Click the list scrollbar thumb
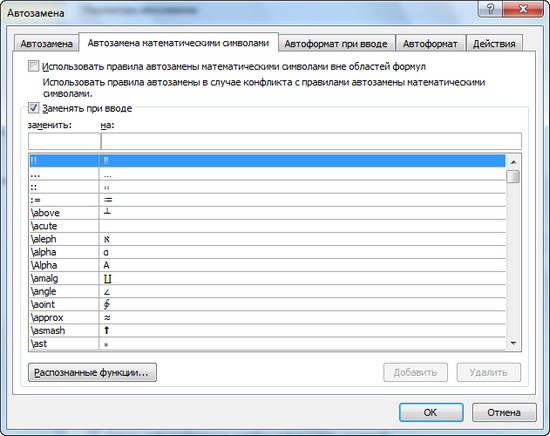Image resolution: width=550 pixels, height=436 pixels. [513, 176]
